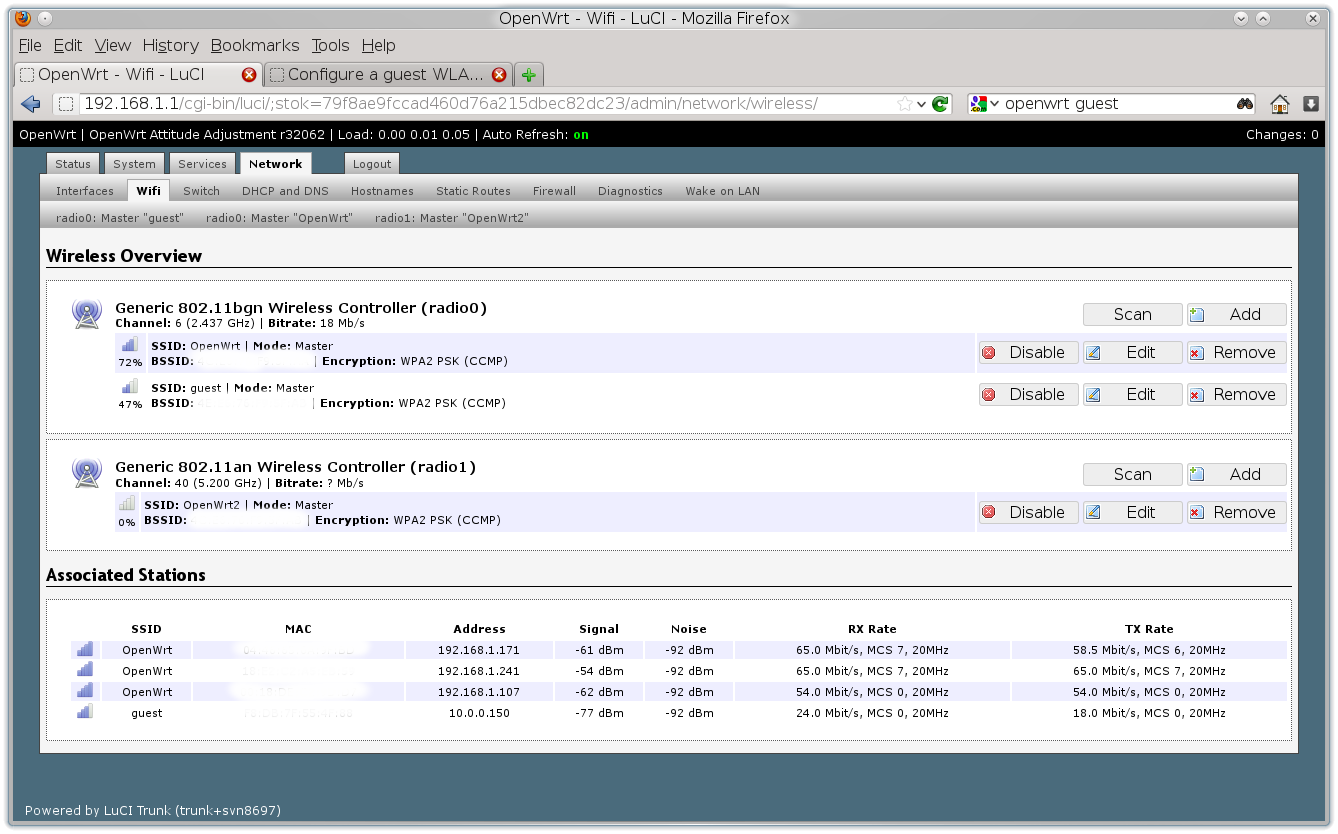Click the Firefox back arrow button
This screenshot has height=834, width=1338.
[x=30, y=104]
